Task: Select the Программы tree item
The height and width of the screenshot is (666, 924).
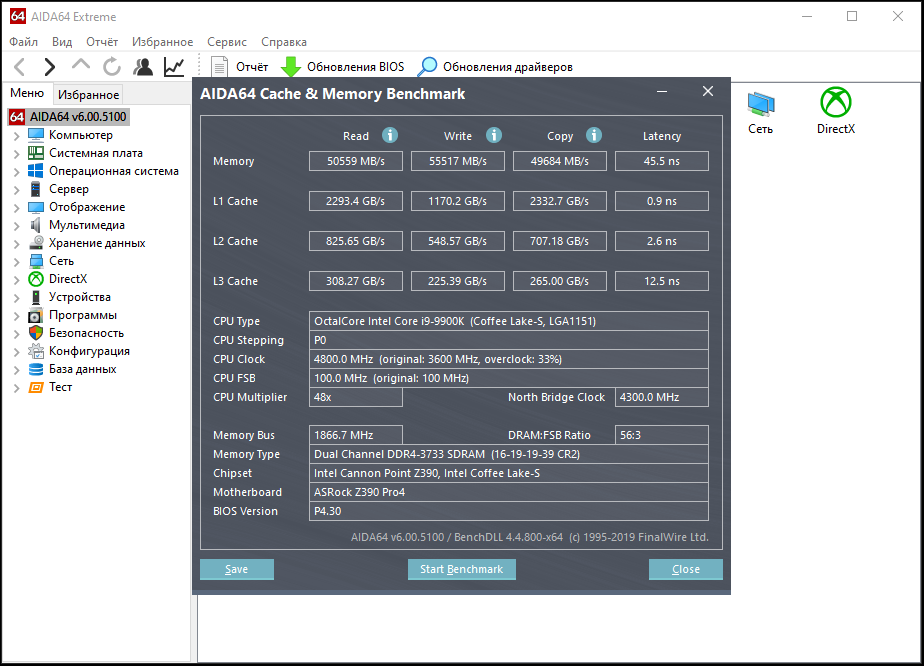Action: [x=82, y=315]
